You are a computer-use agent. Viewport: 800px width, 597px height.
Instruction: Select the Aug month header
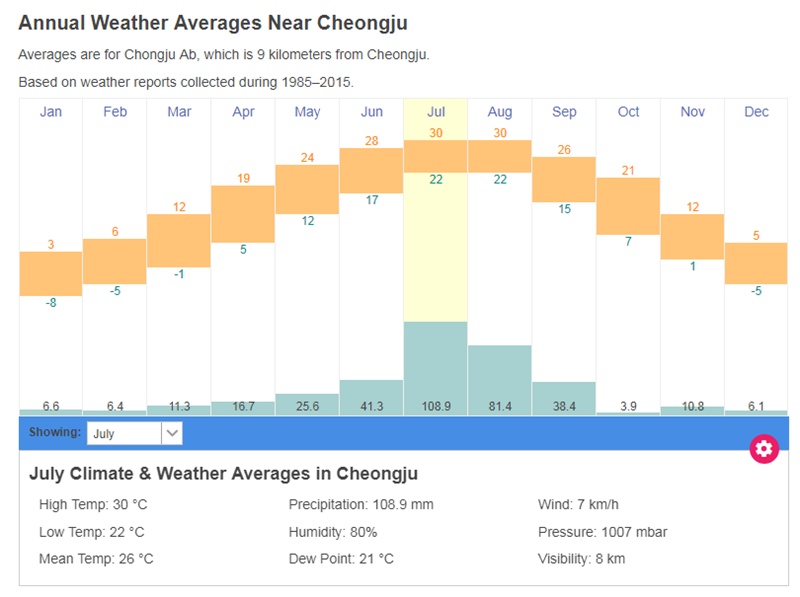[500, 112]
